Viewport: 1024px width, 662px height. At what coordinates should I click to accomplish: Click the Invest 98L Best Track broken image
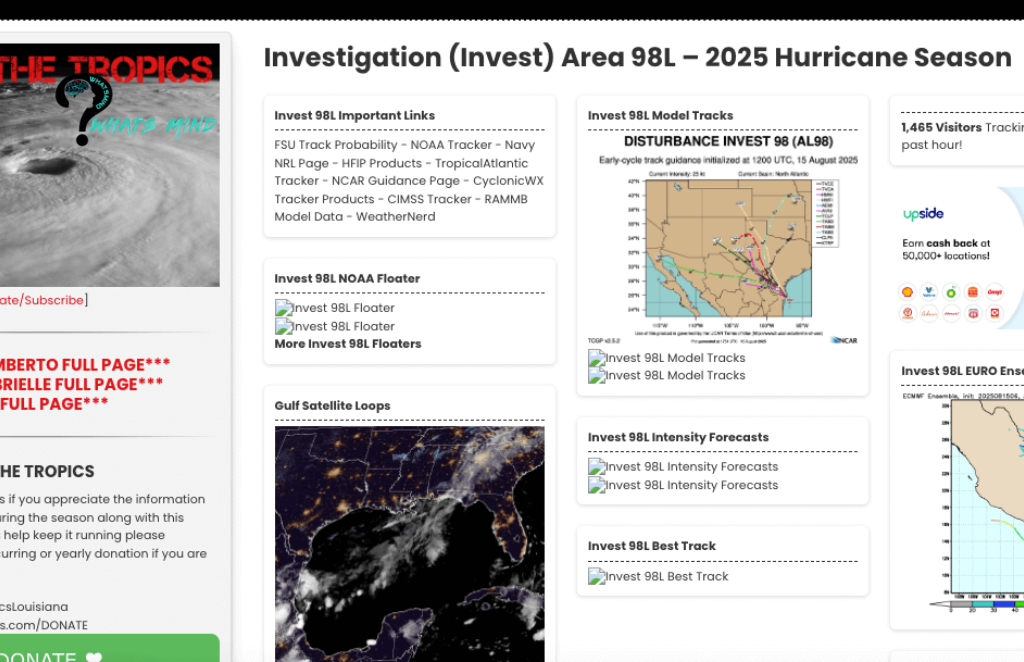(658, 576)
